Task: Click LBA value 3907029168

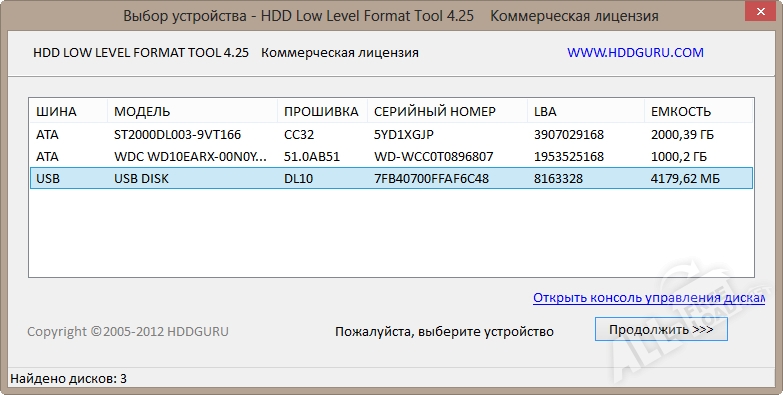Action: click(x=569, y=135)
